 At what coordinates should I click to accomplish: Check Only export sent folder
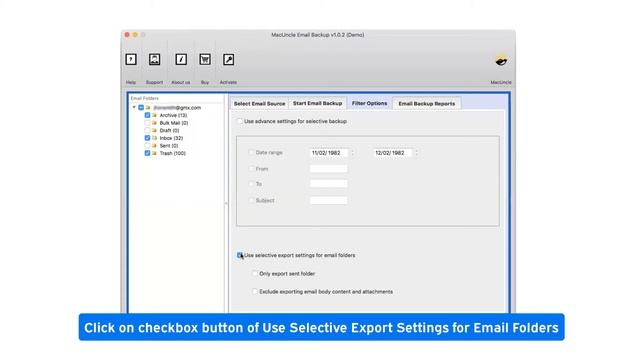255,273
